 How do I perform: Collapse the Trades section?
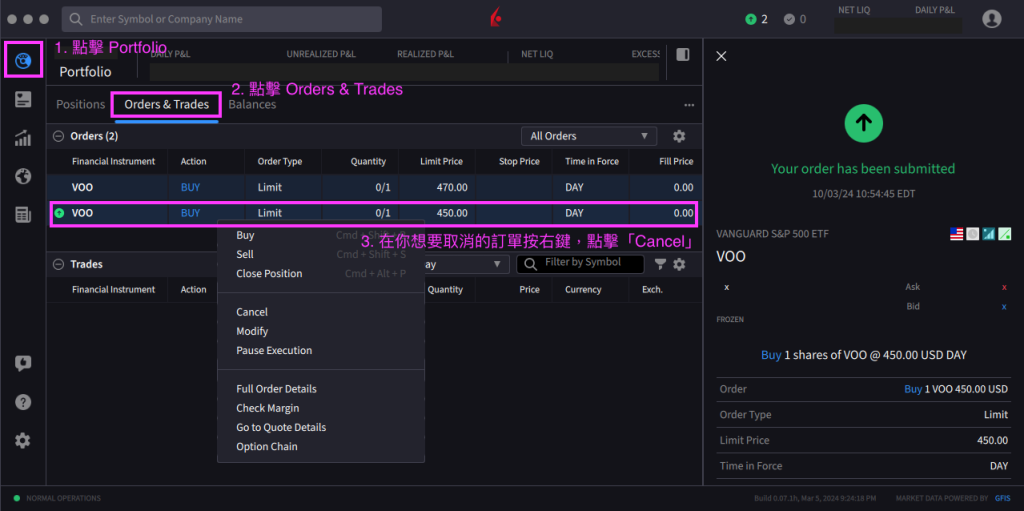point(59,264)
